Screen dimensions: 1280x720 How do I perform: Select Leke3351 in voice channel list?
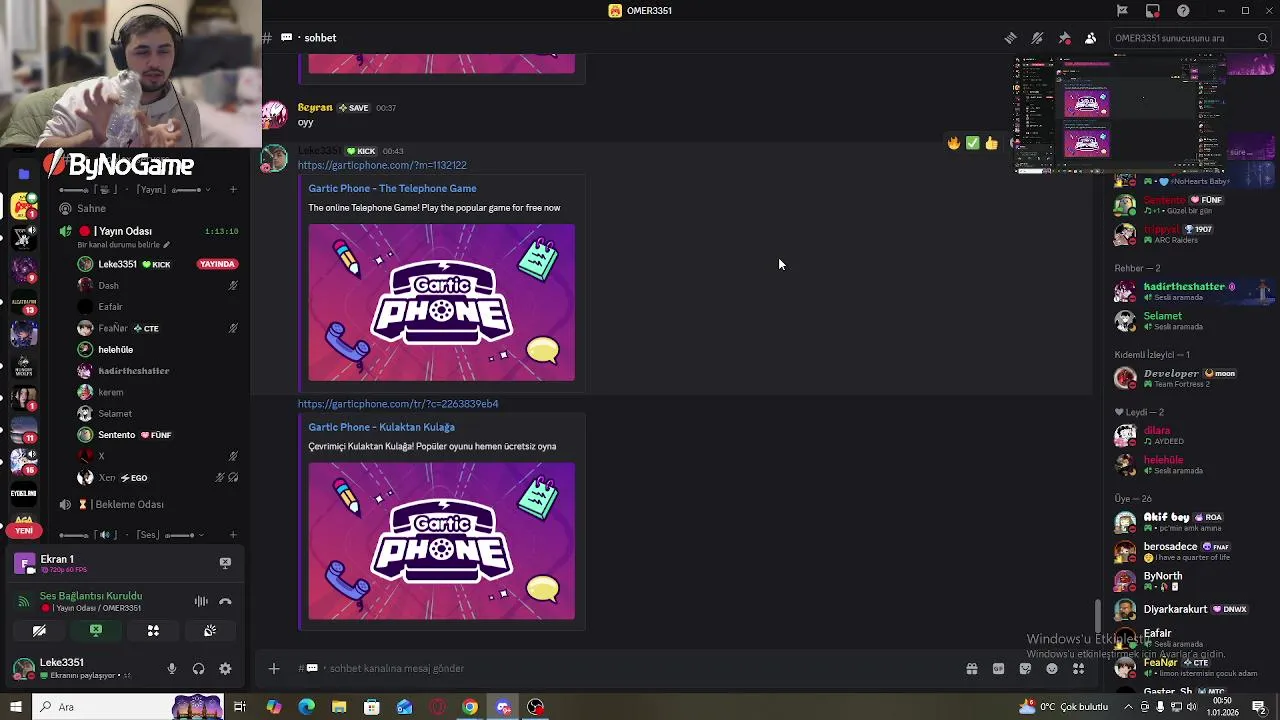[x=157, y=264]
